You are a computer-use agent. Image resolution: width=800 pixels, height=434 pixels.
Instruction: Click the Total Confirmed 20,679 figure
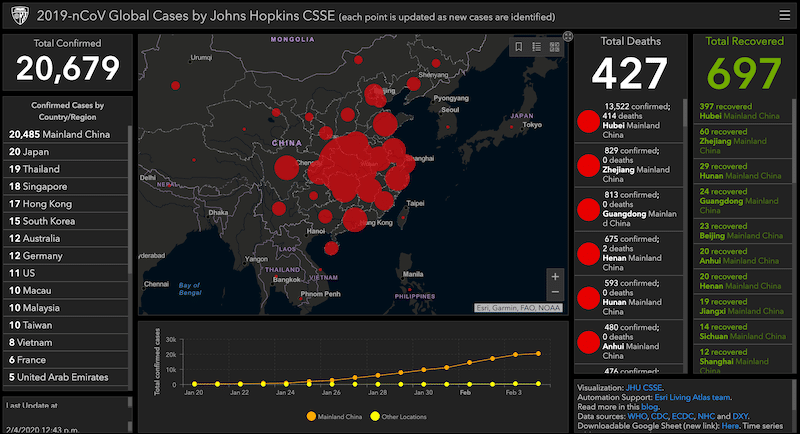(x=67, y=68)
